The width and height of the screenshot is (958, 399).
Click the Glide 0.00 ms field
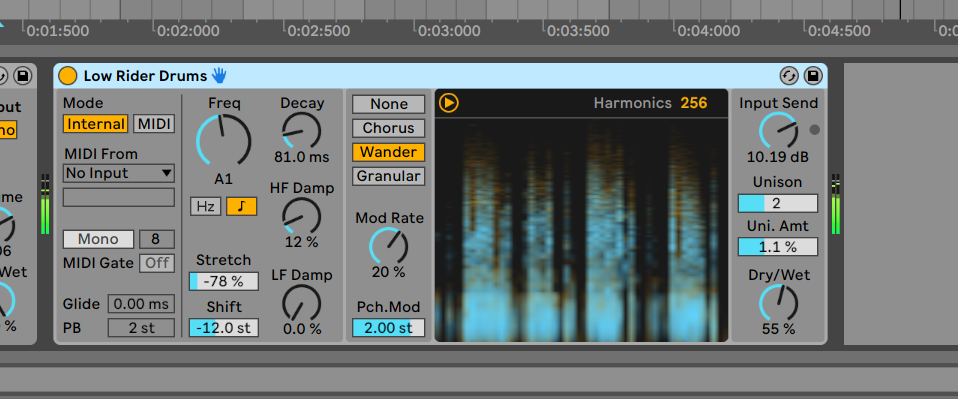click(141, 304)
